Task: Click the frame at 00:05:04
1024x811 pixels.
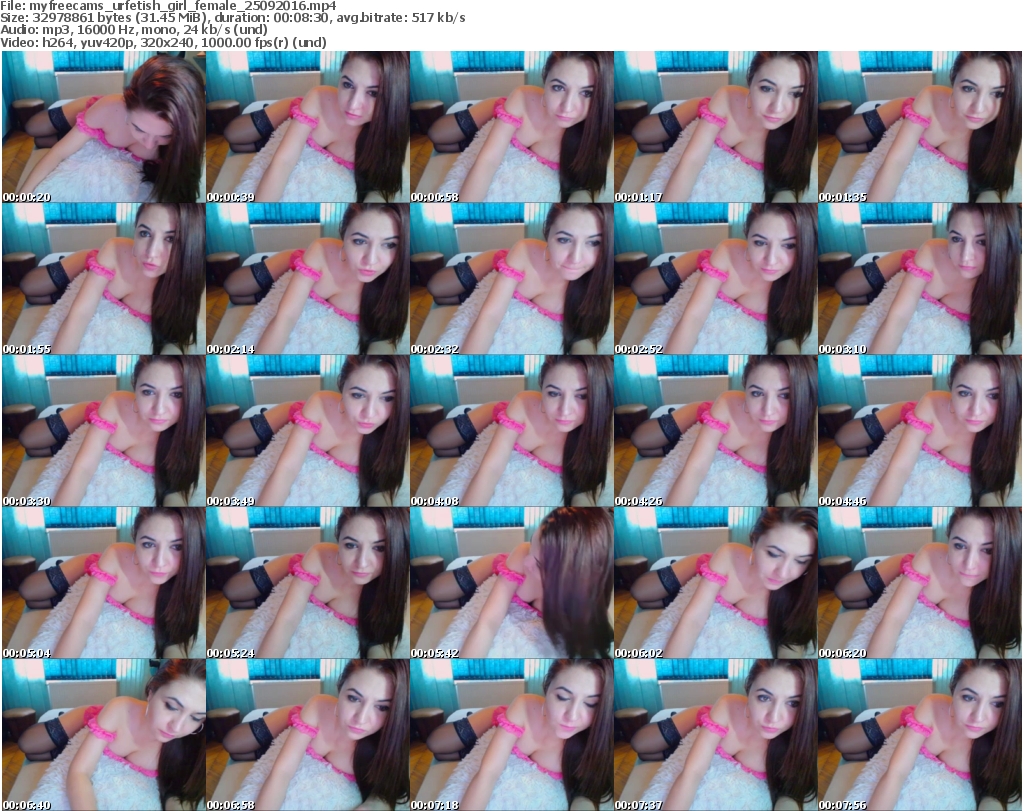Action: pyautogui.click(x=103, y=583)
